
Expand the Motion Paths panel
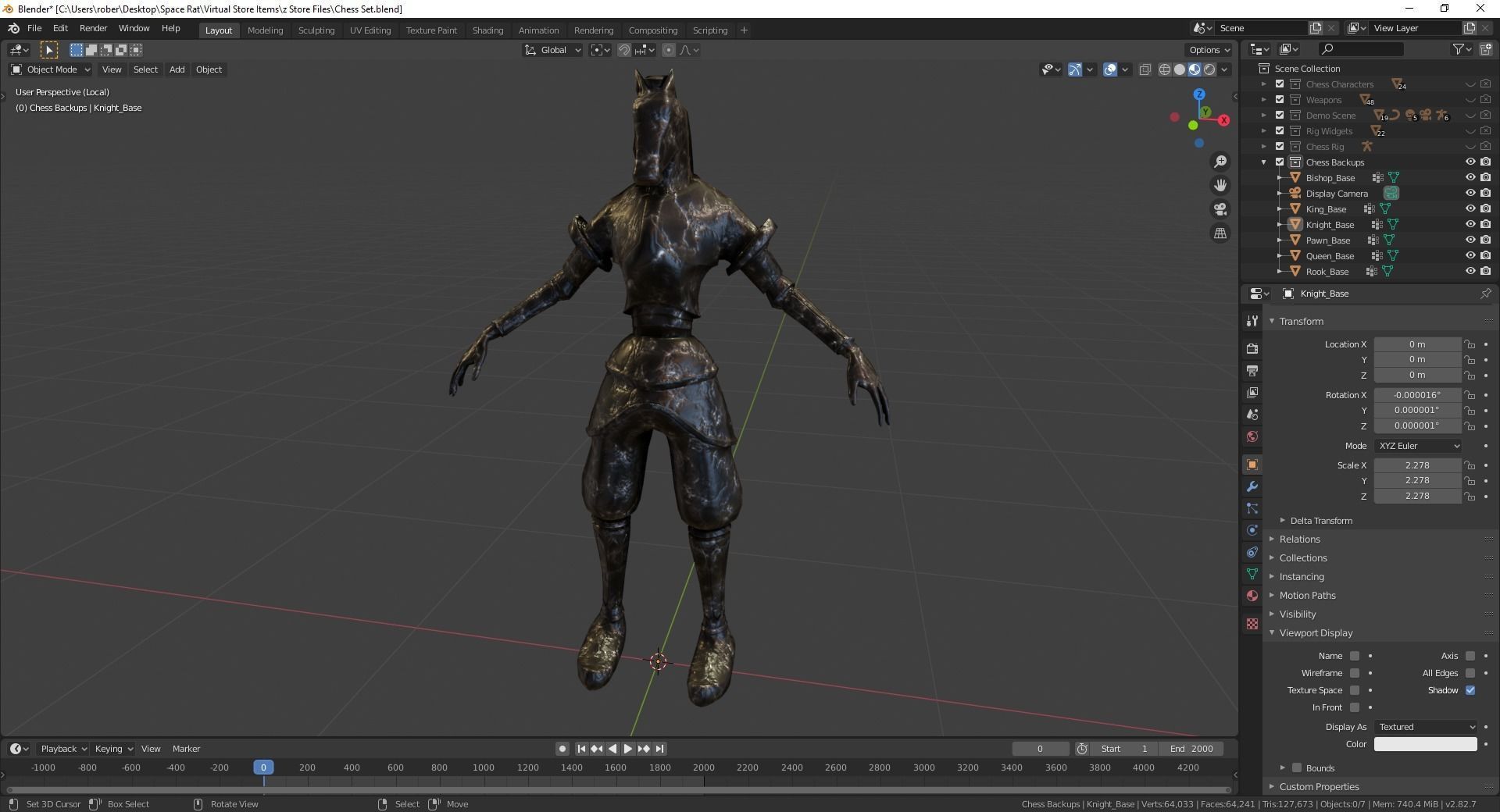(1272, 596)
